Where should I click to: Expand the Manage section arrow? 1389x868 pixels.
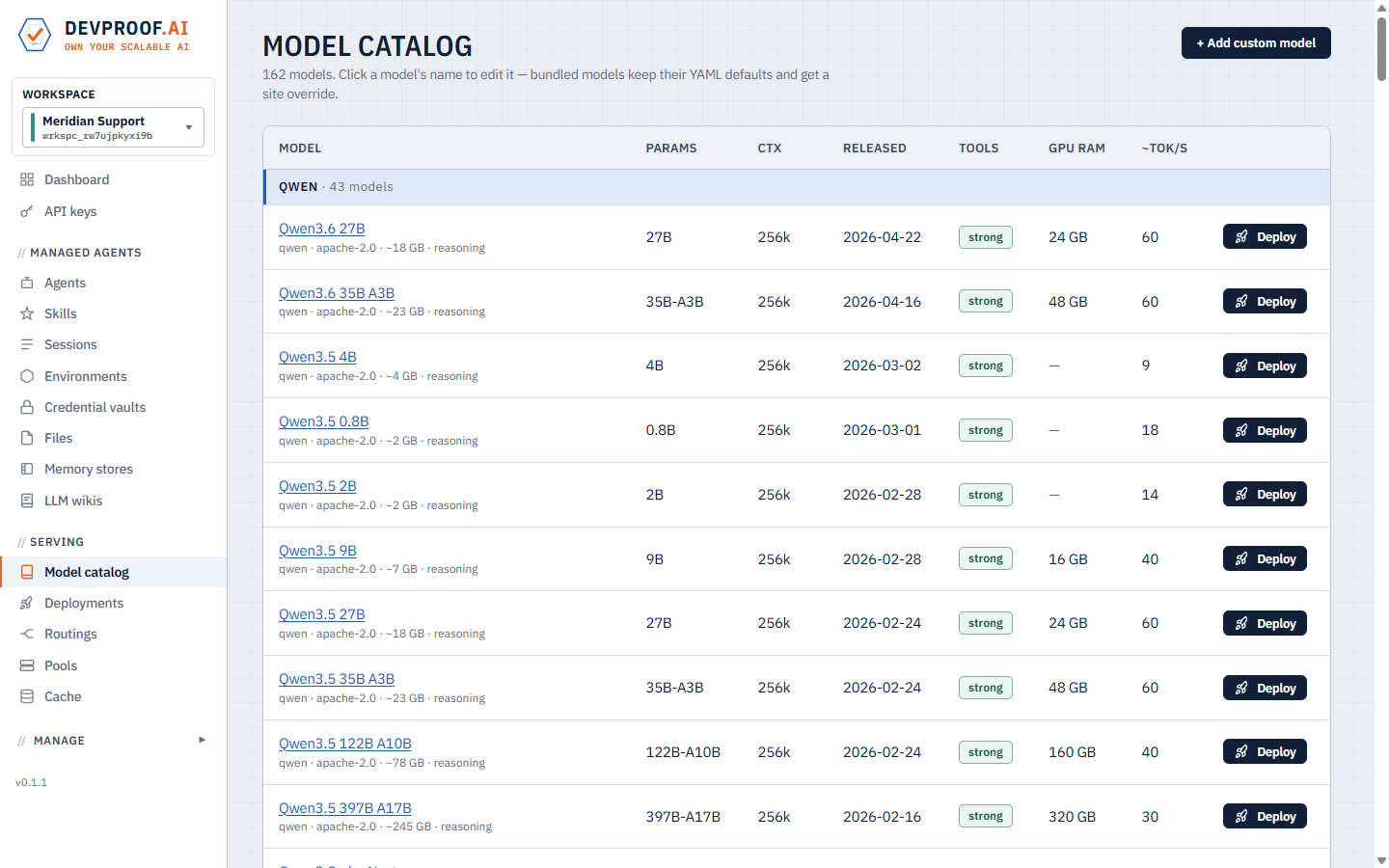tap(202, 740)
